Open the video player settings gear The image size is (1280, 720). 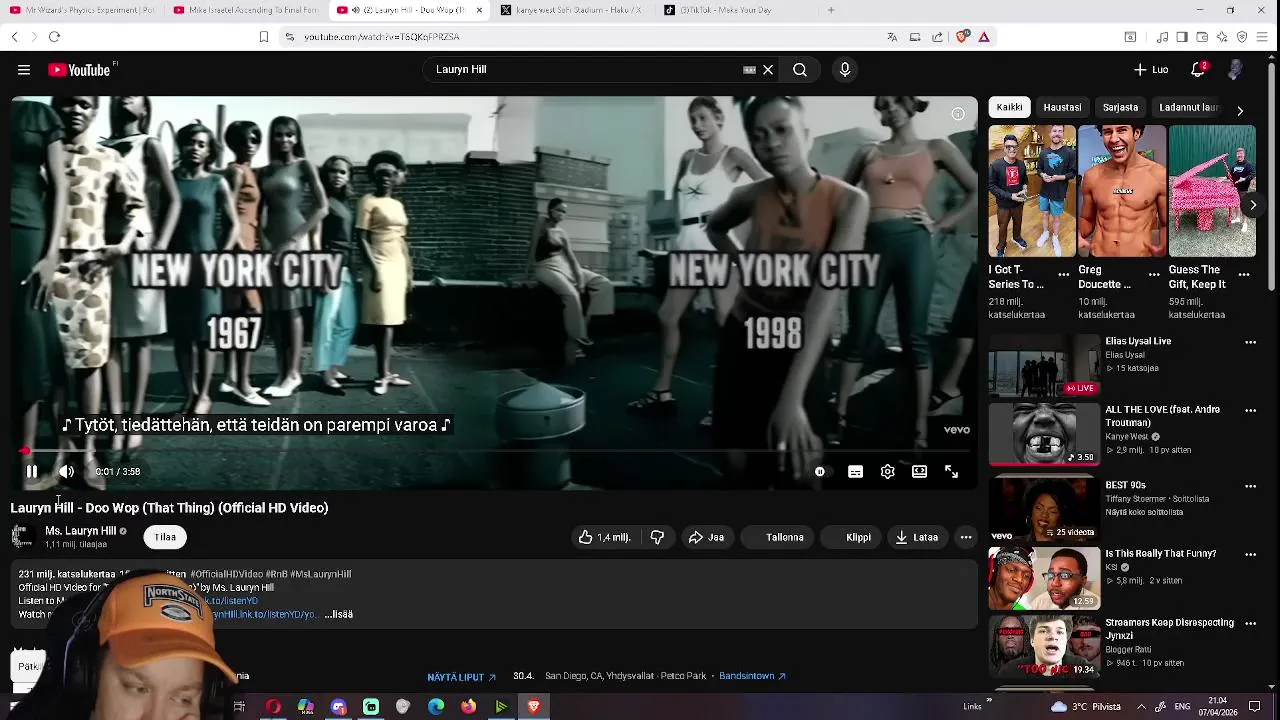pos(887,472)
